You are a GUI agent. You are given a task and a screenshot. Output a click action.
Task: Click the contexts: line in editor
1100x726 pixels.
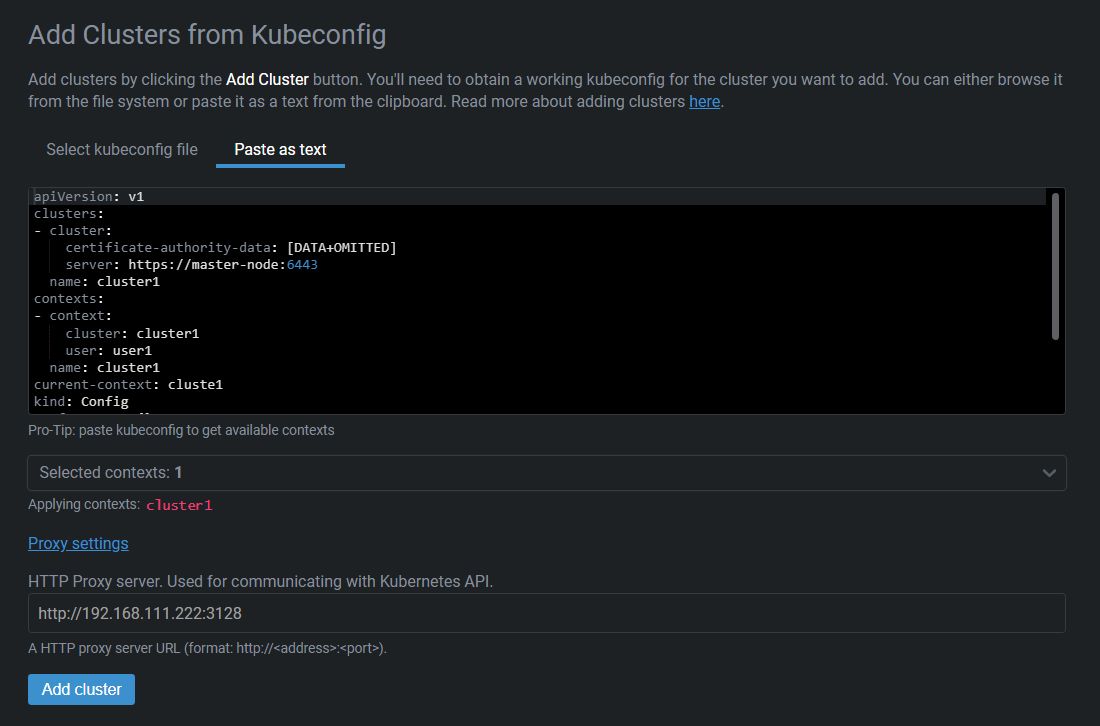[x=69, y=299]
